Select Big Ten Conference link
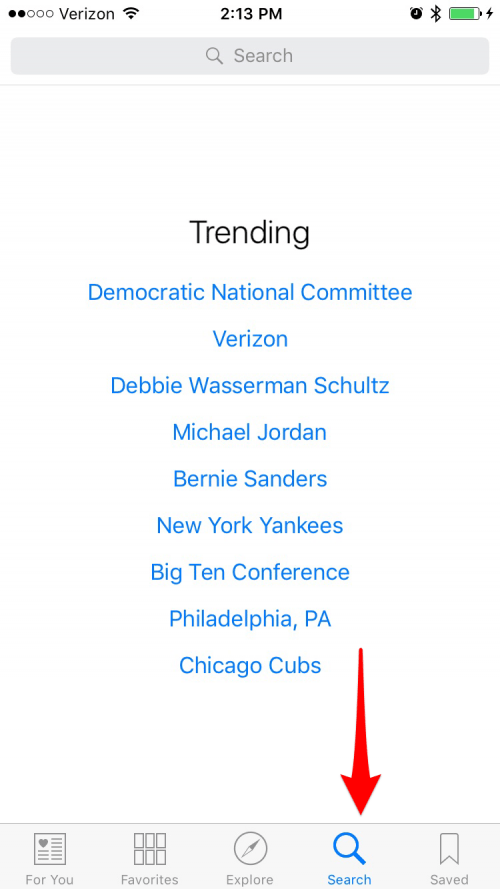Viewport: 500px width, 889px height. pyautogui.click(x=250, y=572)
